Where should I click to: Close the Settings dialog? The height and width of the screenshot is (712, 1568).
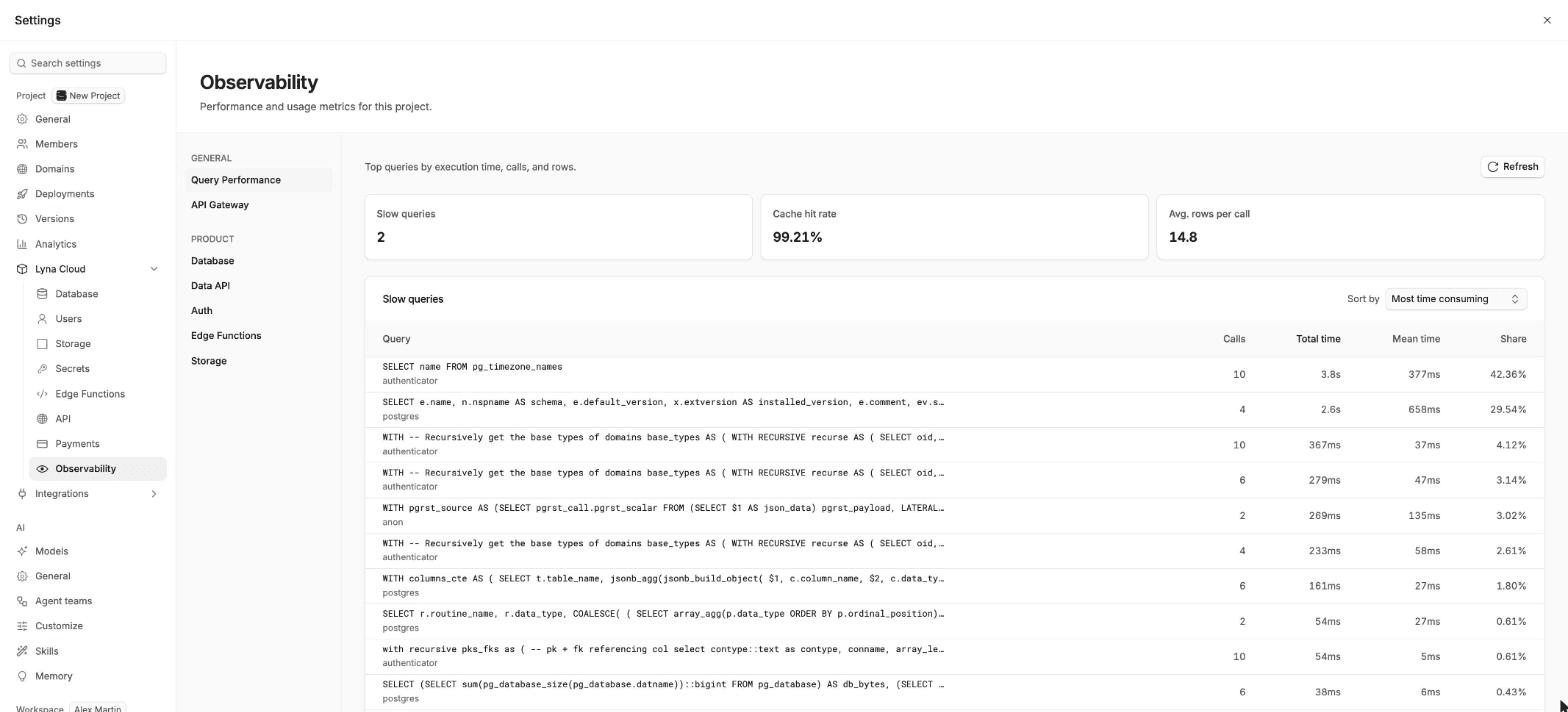[x=1547, y=20]
